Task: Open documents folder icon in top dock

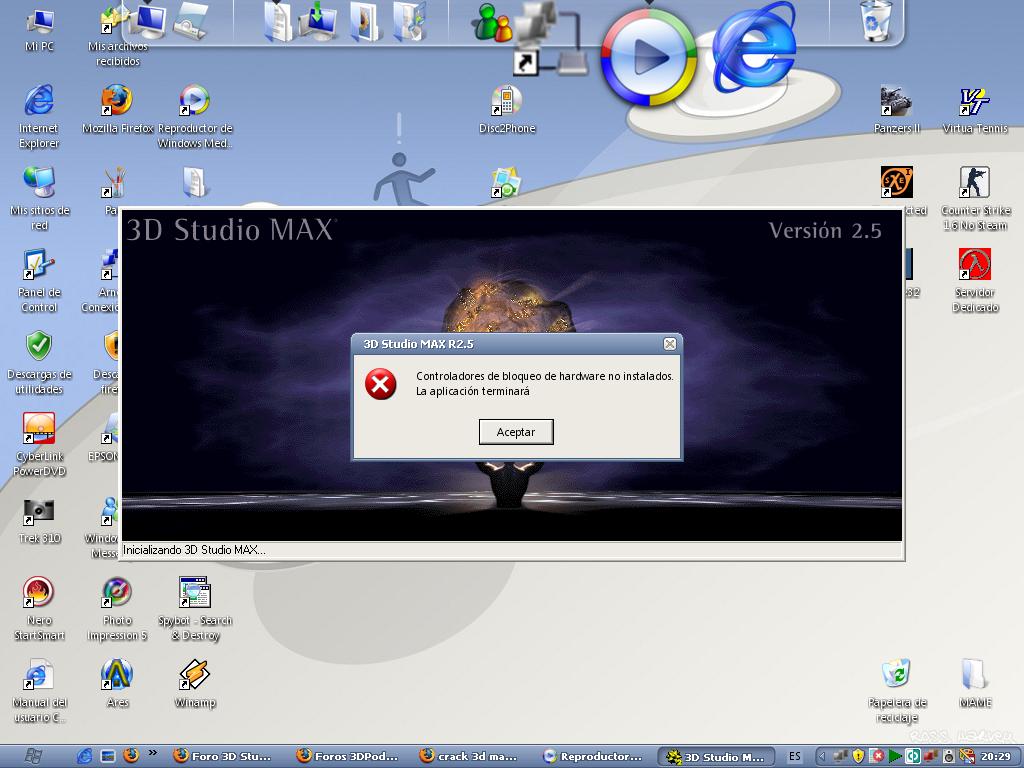Action: coord(278,21)
